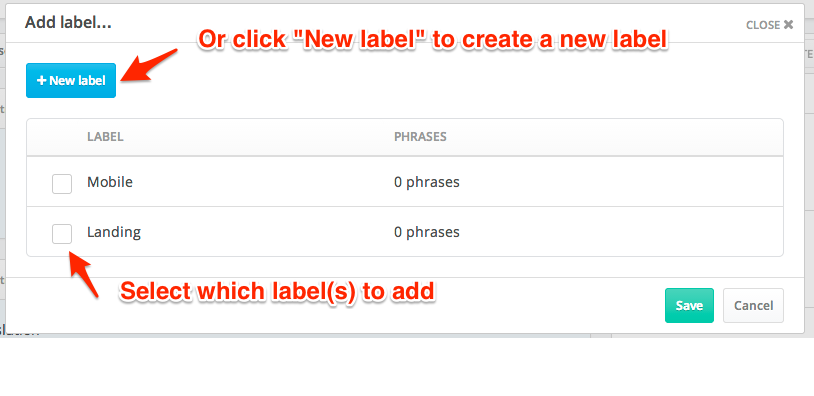This screenshot has height=396, width=814.
Task: Click the PHRASES column header
Action: coord(420,137)
